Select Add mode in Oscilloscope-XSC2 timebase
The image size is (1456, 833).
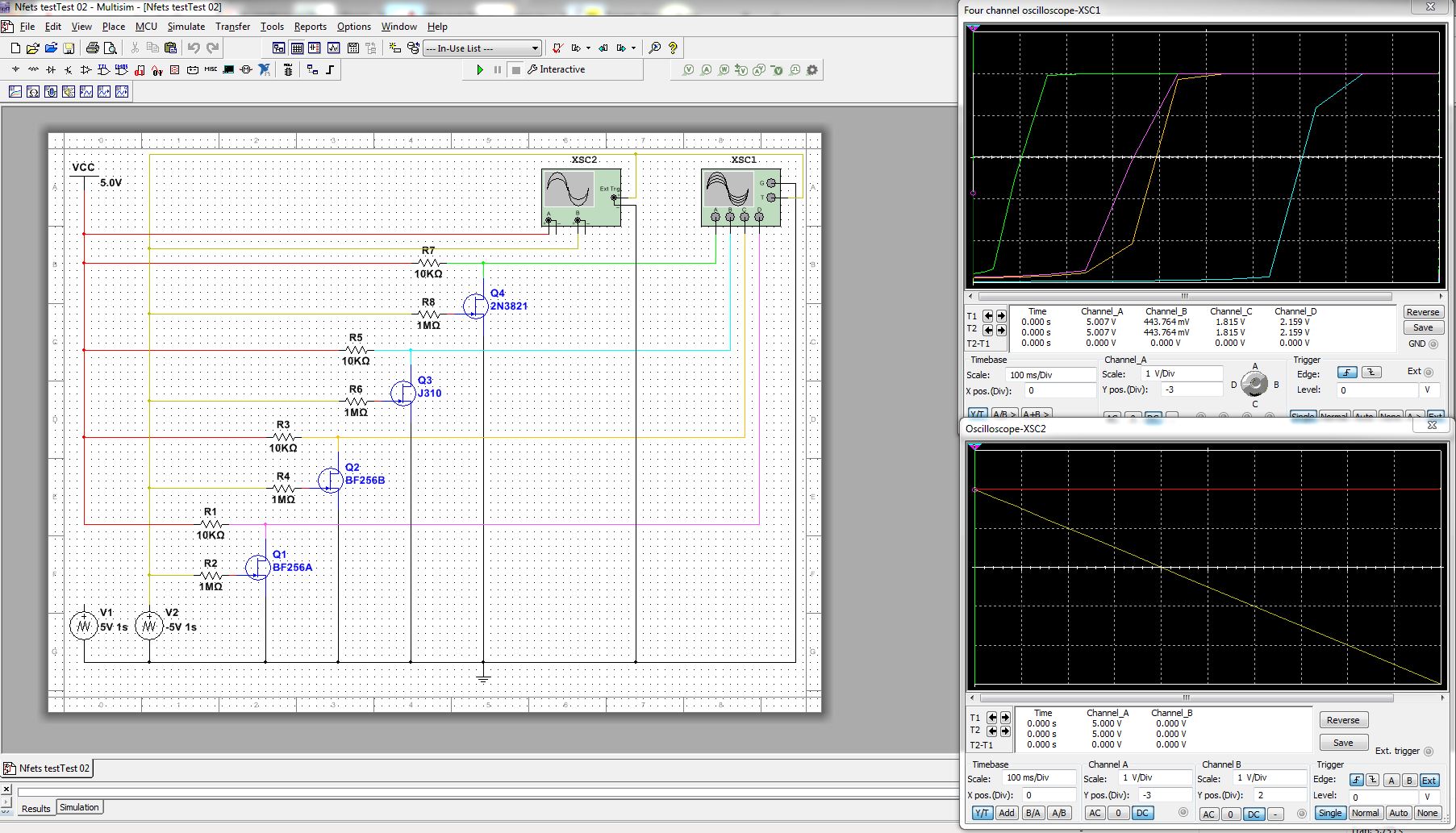click(1007, 813)
